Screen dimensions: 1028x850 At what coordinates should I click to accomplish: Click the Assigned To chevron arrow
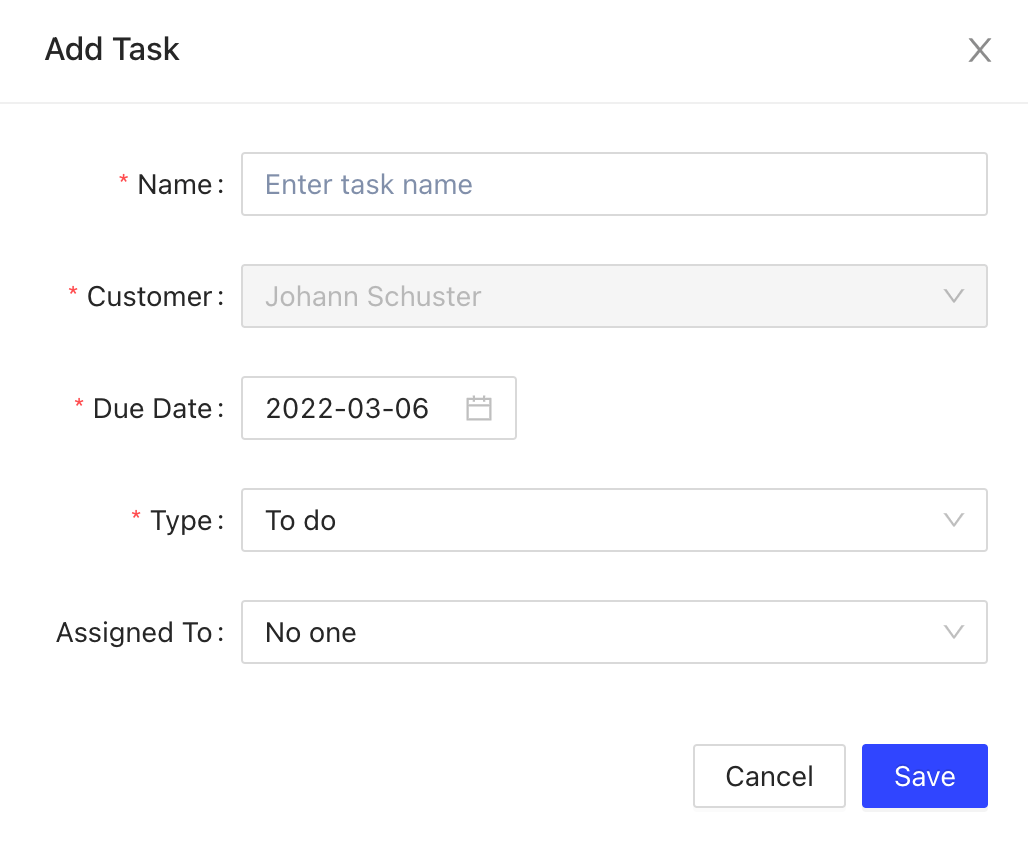point(953,632)
